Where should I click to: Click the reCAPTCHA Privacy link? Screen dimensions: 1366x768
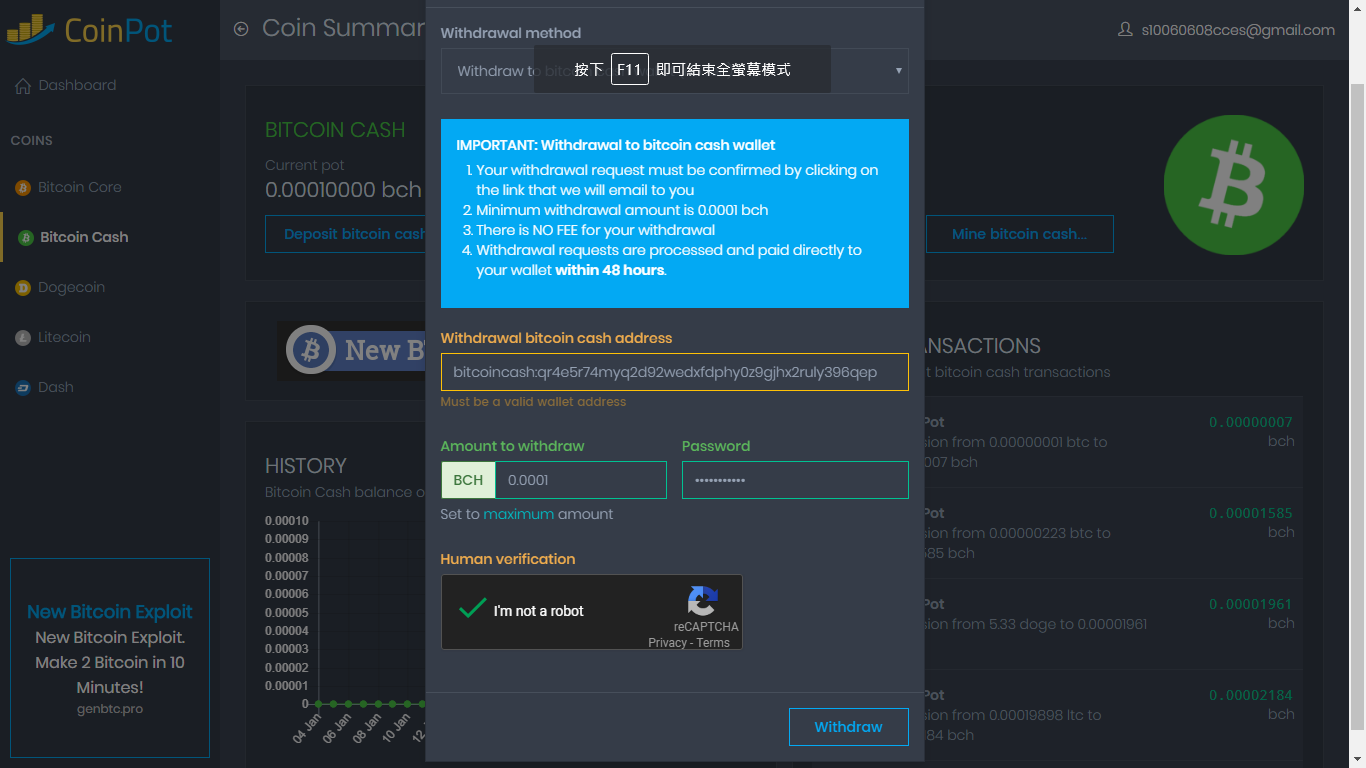click(x=666, y=643)
